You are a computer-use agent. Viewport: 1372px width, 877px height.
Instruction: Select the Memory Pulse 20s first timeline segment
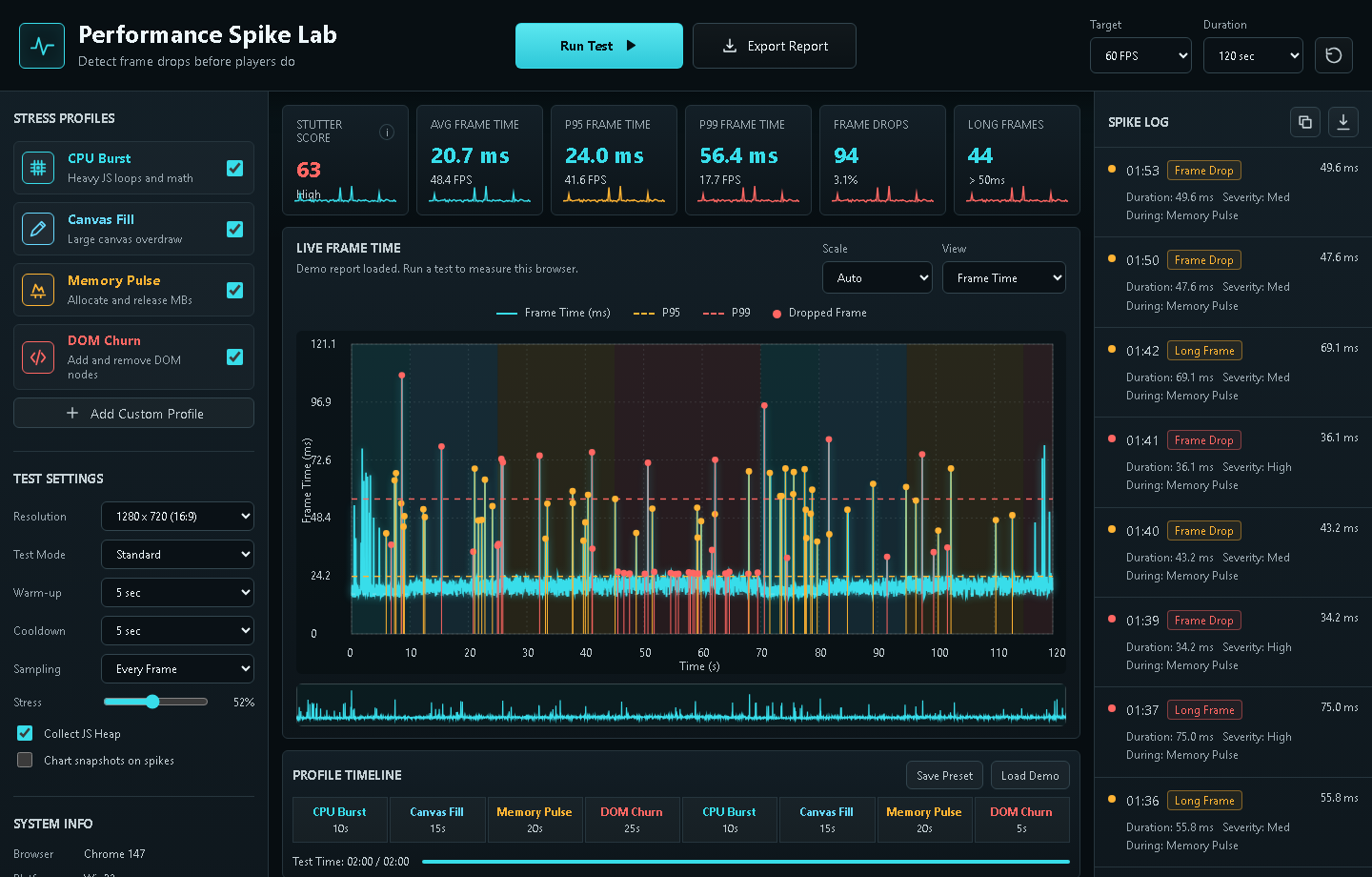pyautogui.click(x=535, y=820)
